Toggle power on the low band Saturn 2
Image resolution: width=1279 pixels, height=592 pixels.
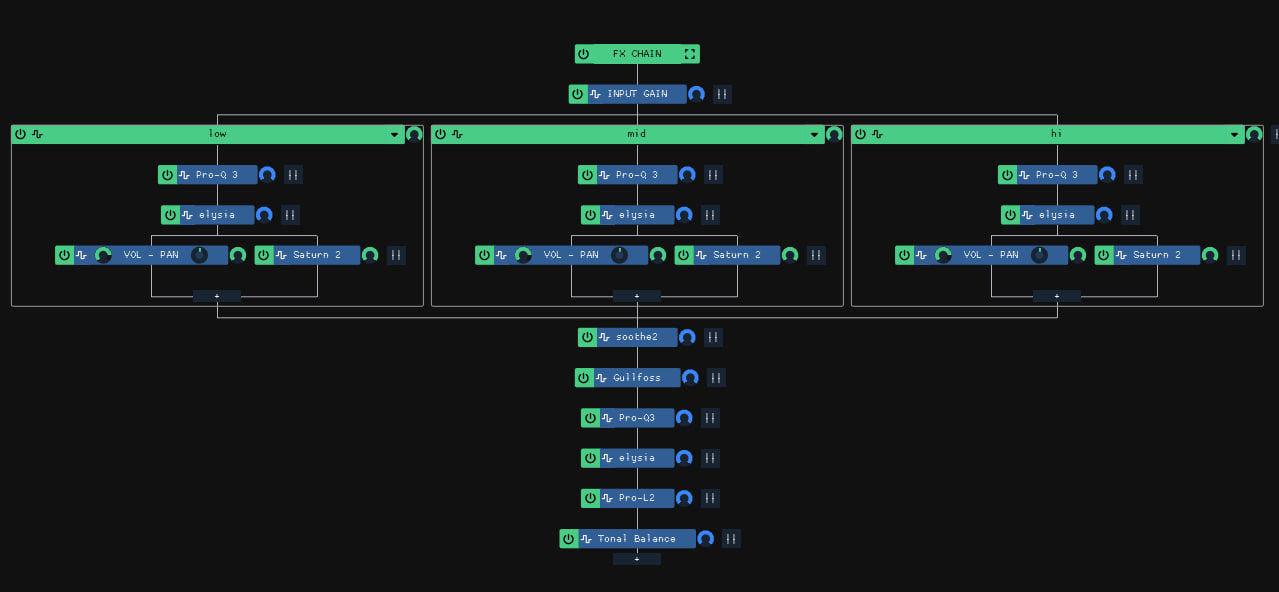coord(264,255)
